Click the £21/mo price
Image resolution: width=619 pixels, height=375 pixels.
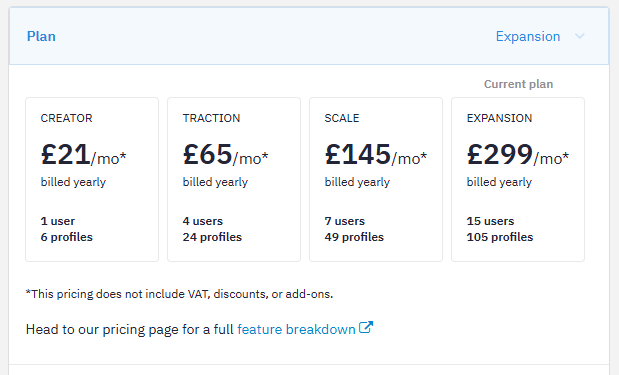pyautogui.click(x=84, y=155)
